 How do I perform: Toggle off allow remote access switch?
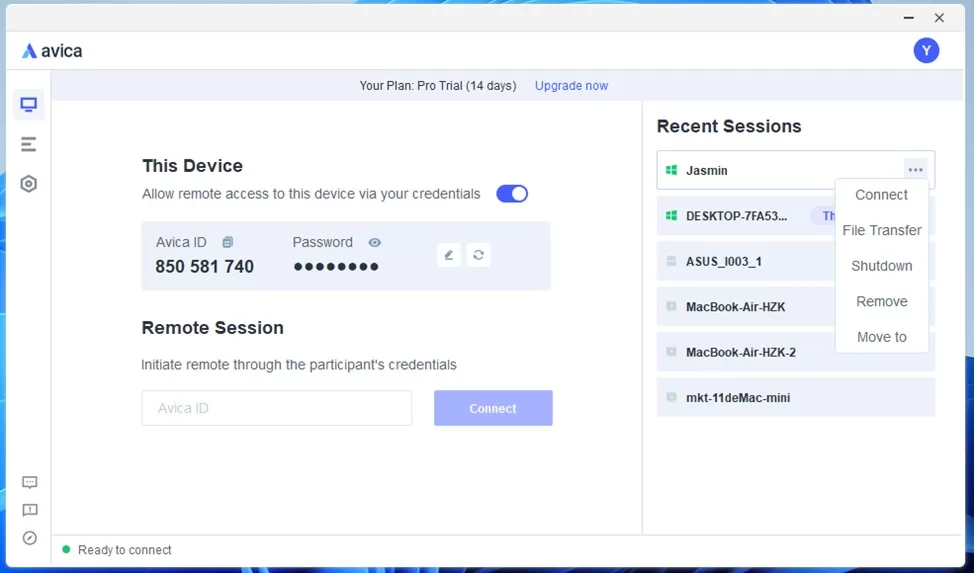tap(512, 194)
